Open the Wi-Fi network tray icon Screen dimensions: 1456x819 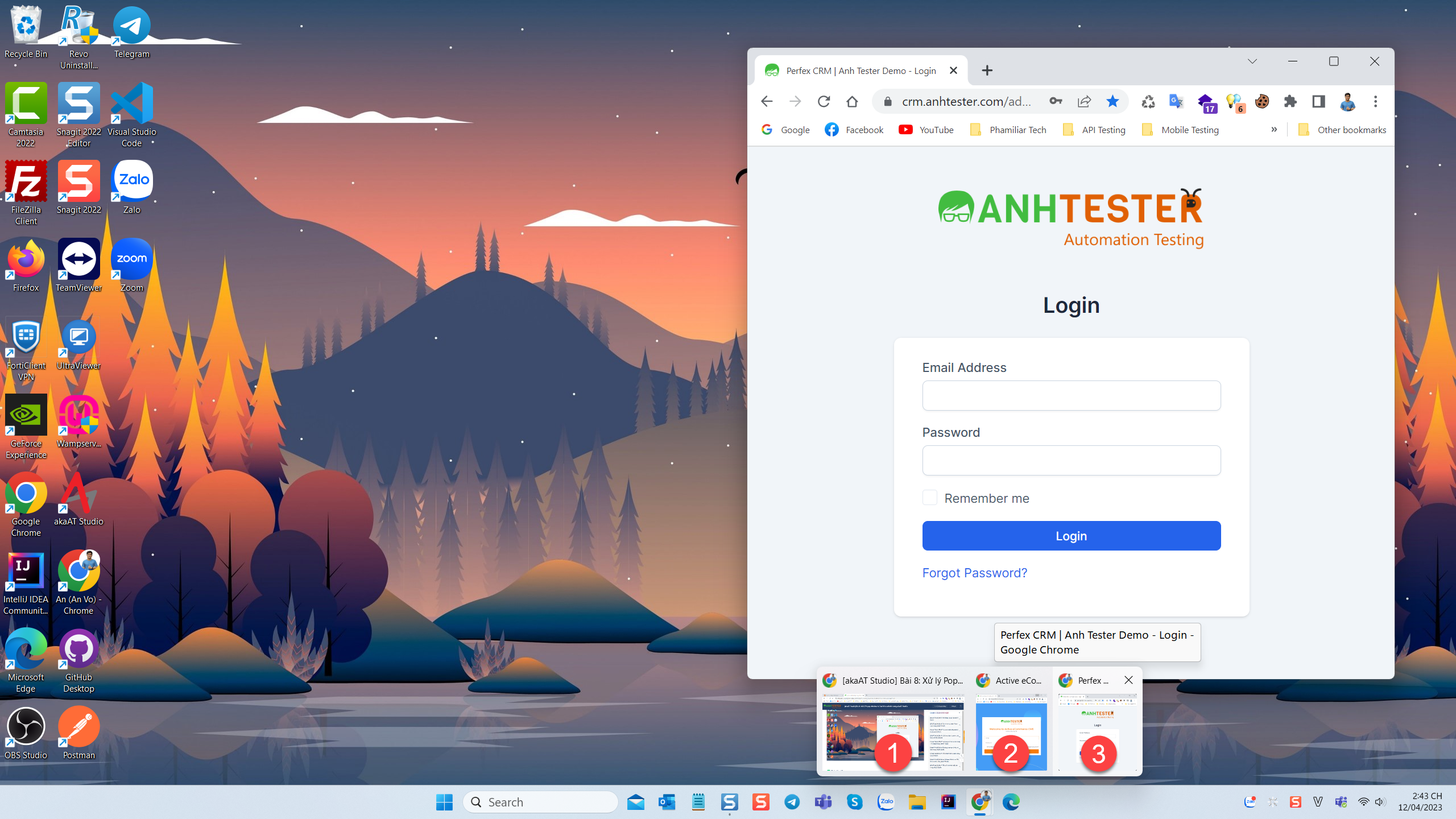[x=1363, y=802]
